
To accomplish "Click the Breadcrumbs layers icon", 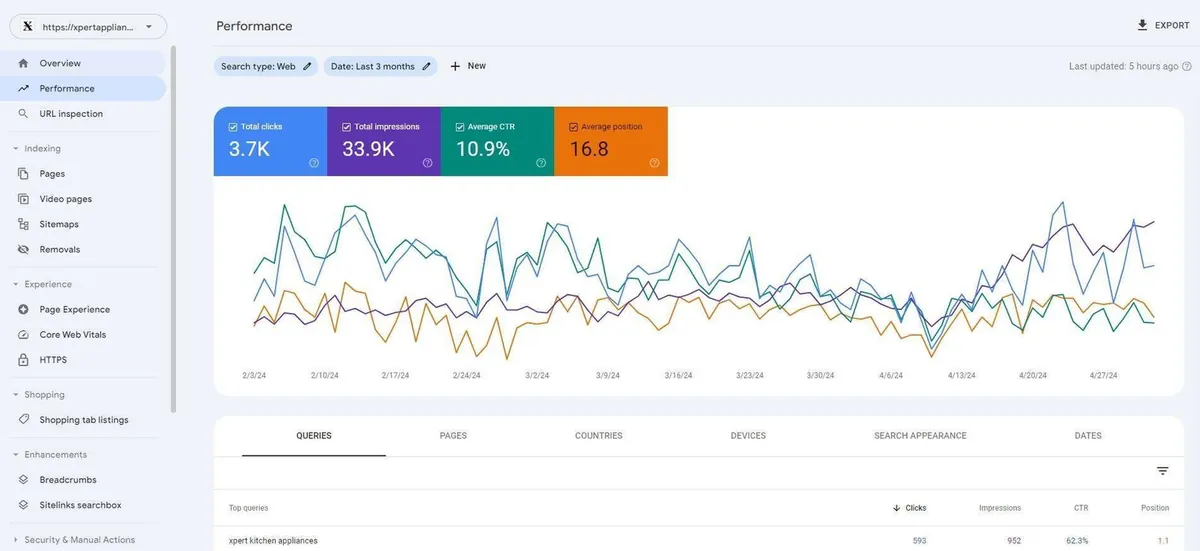I will 23,480.
